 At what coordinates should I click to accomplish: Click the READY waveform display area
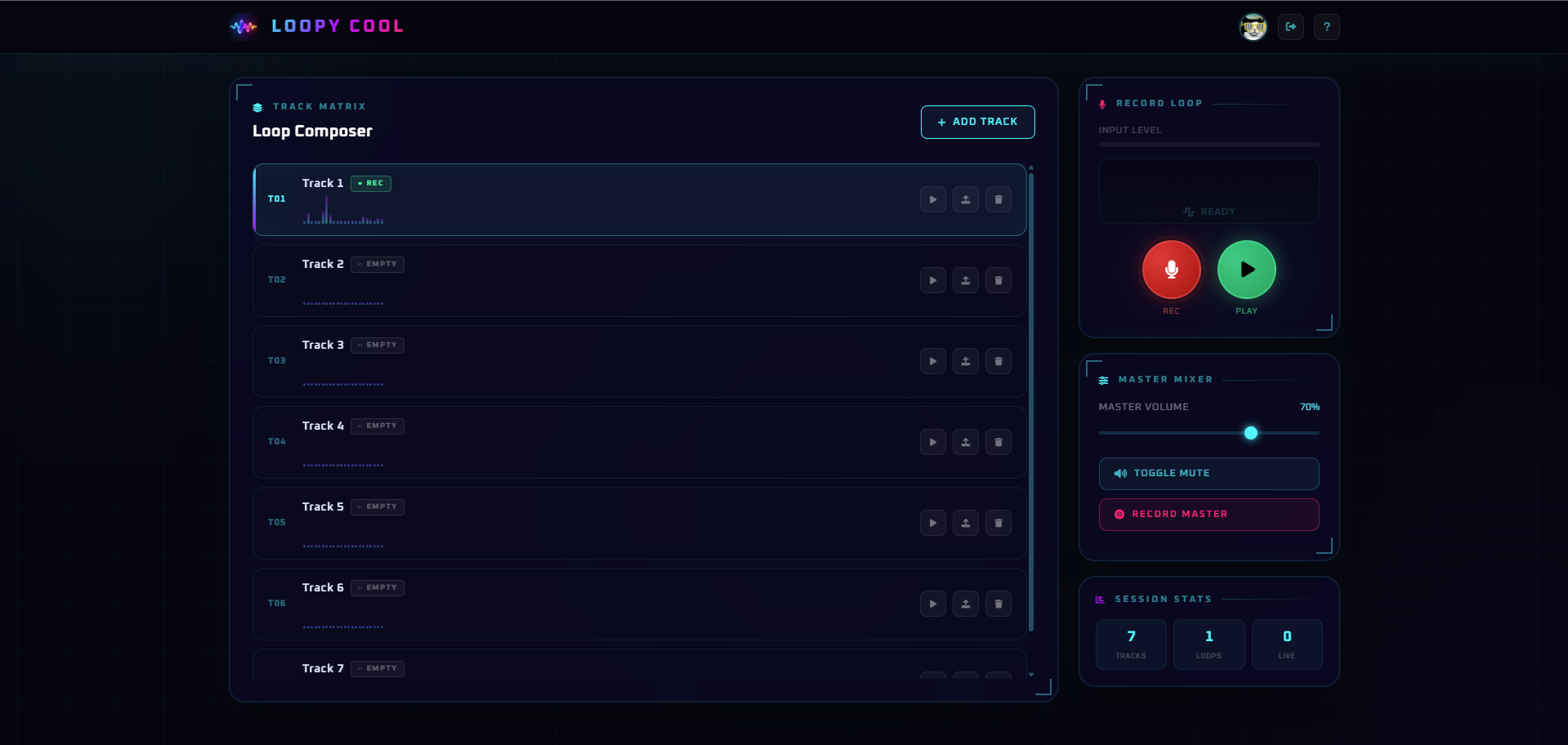coord(1208,191)
